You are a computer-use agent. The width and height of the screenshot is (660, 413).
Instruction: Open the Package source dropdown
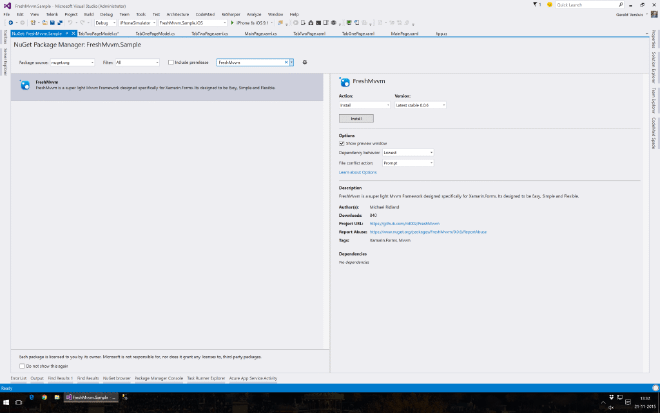pos(72,62)
